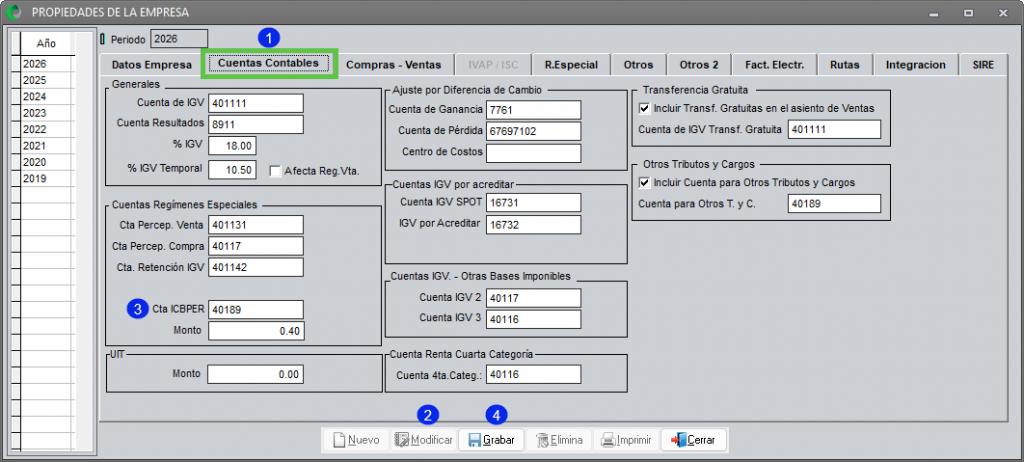Click the ICBPER Monto field with 0.40

click(255, 331)
